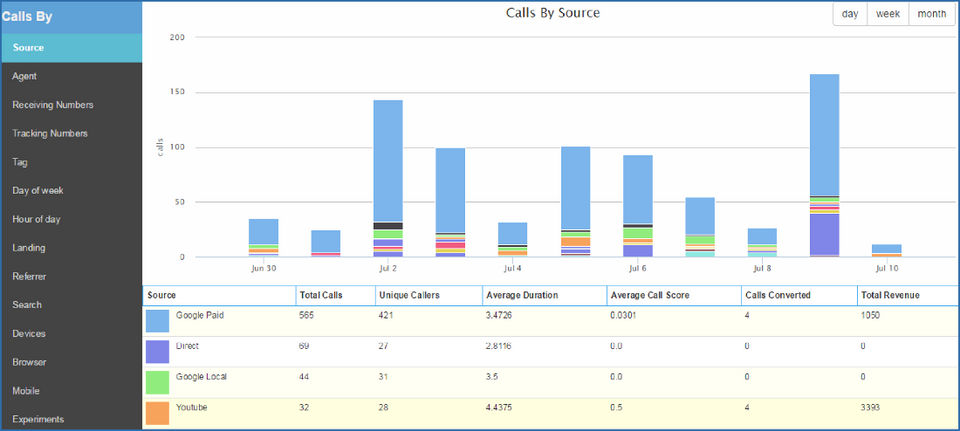Viewport: 960px width, 431px height.
Task: Click total revenue value 1050
Action: click(x=870, y=315)
